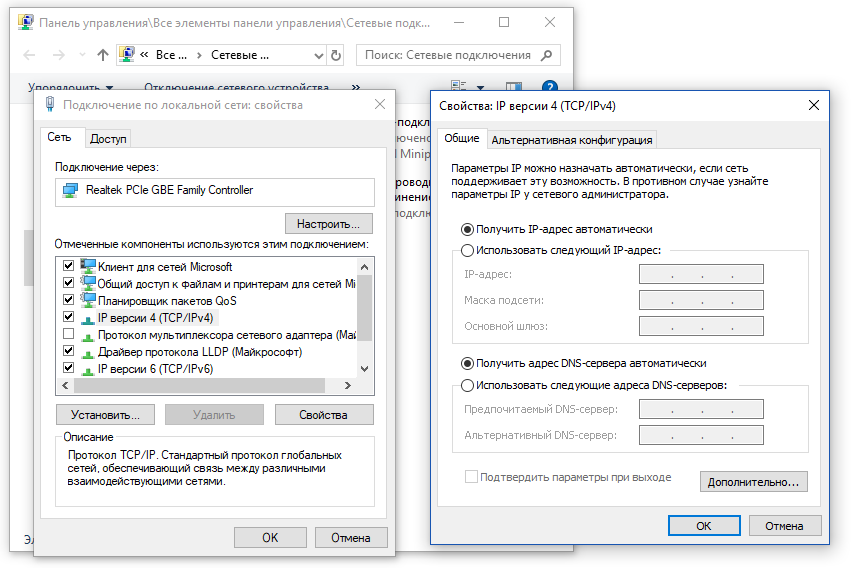Enable Протокол мультиплексора сетевого адаптера checkbox

(69, 334)
